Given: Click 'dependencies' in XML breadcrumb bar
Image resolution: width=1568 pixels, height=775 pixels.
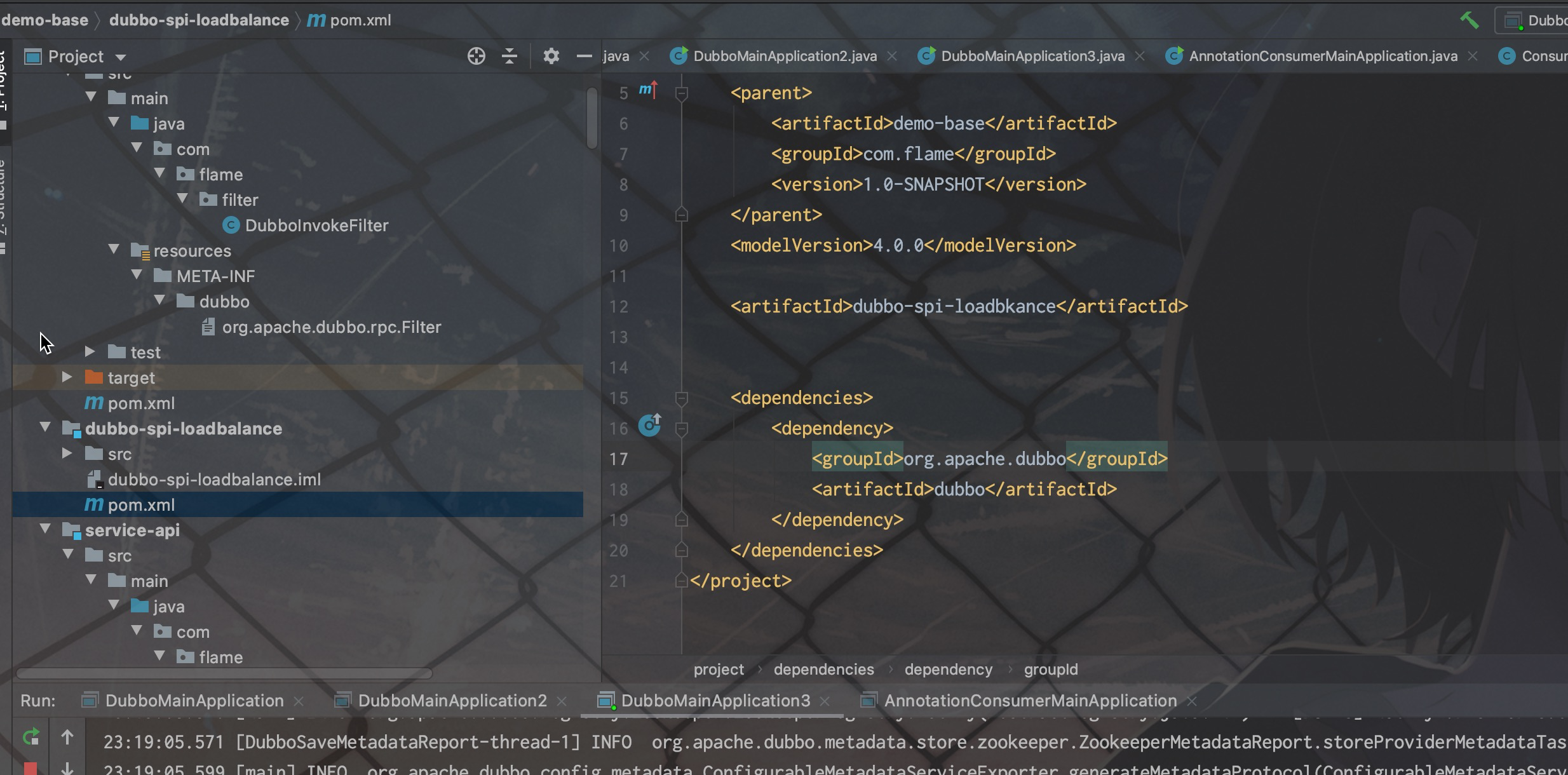Looking at the screenshot, I should click(824, 670).
